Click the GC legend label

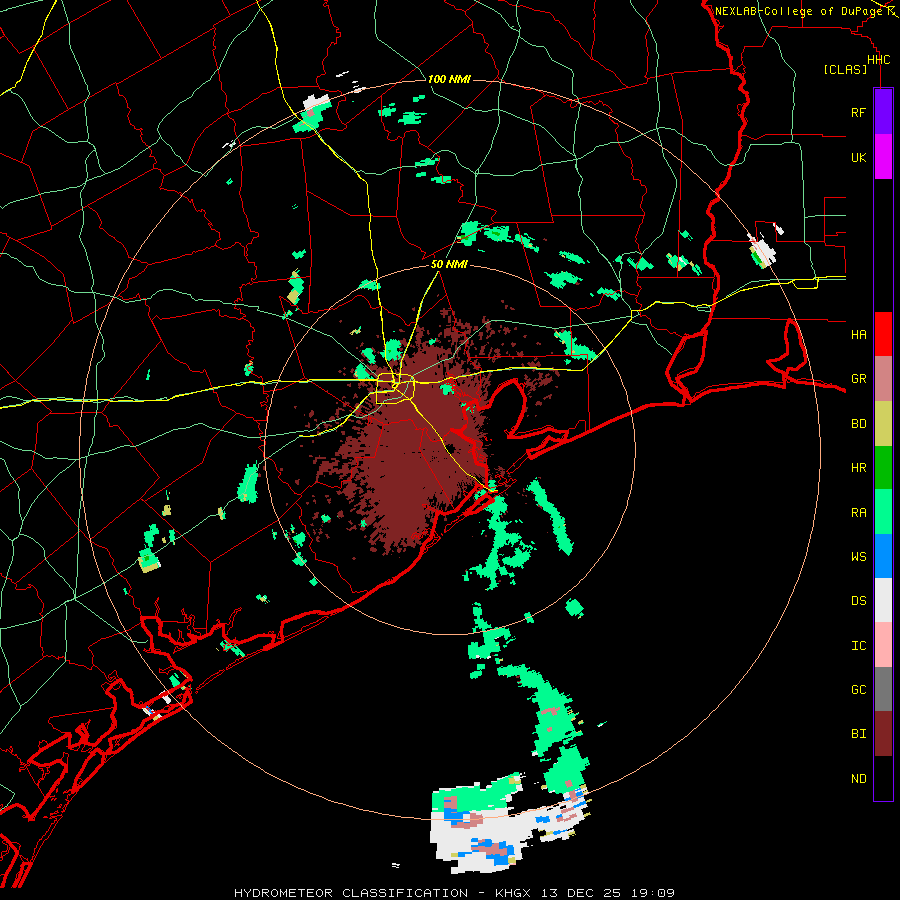pos(858,690)
